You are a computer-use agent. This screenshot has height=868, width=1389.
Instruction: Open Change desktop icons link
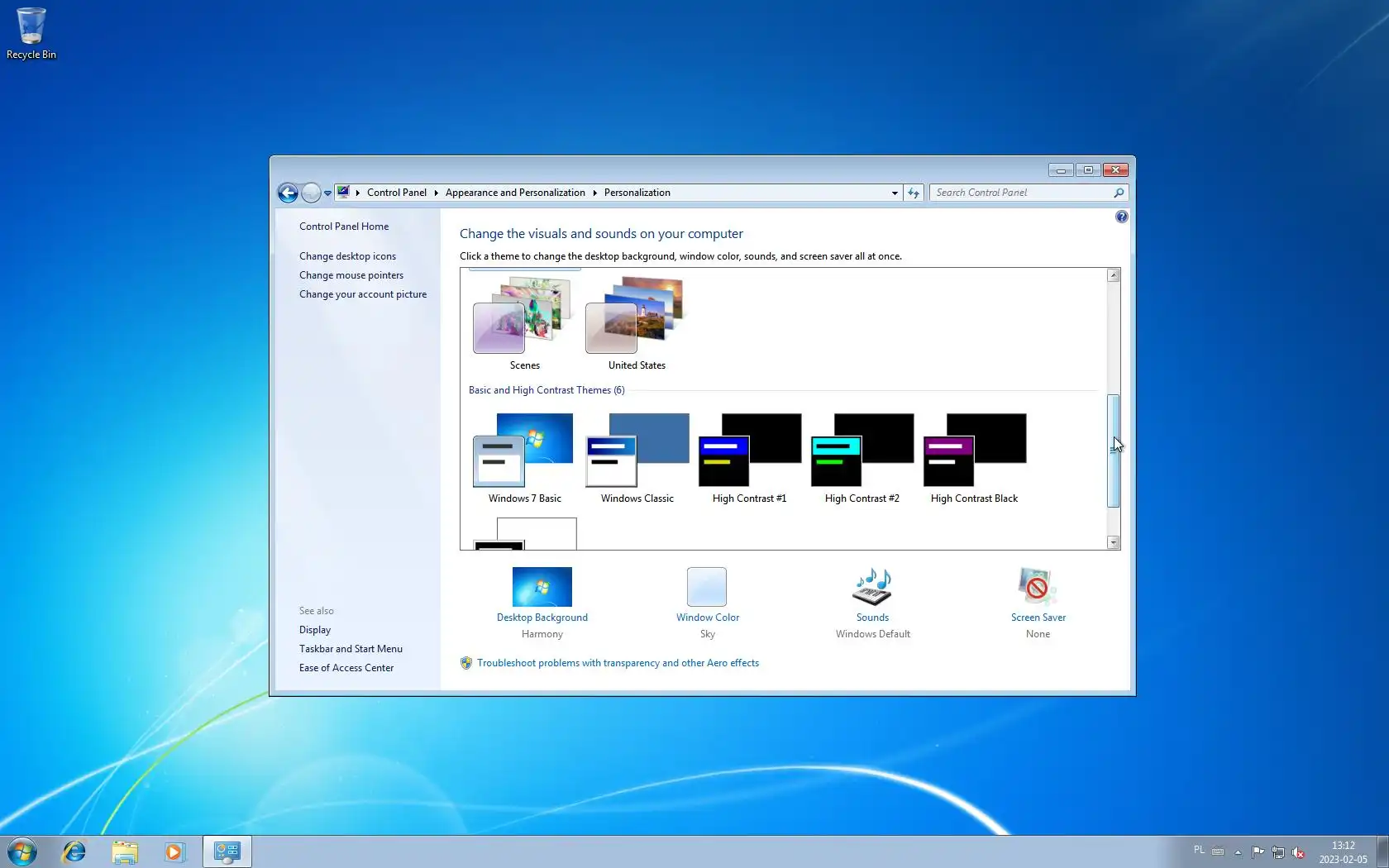click(347, 256)
